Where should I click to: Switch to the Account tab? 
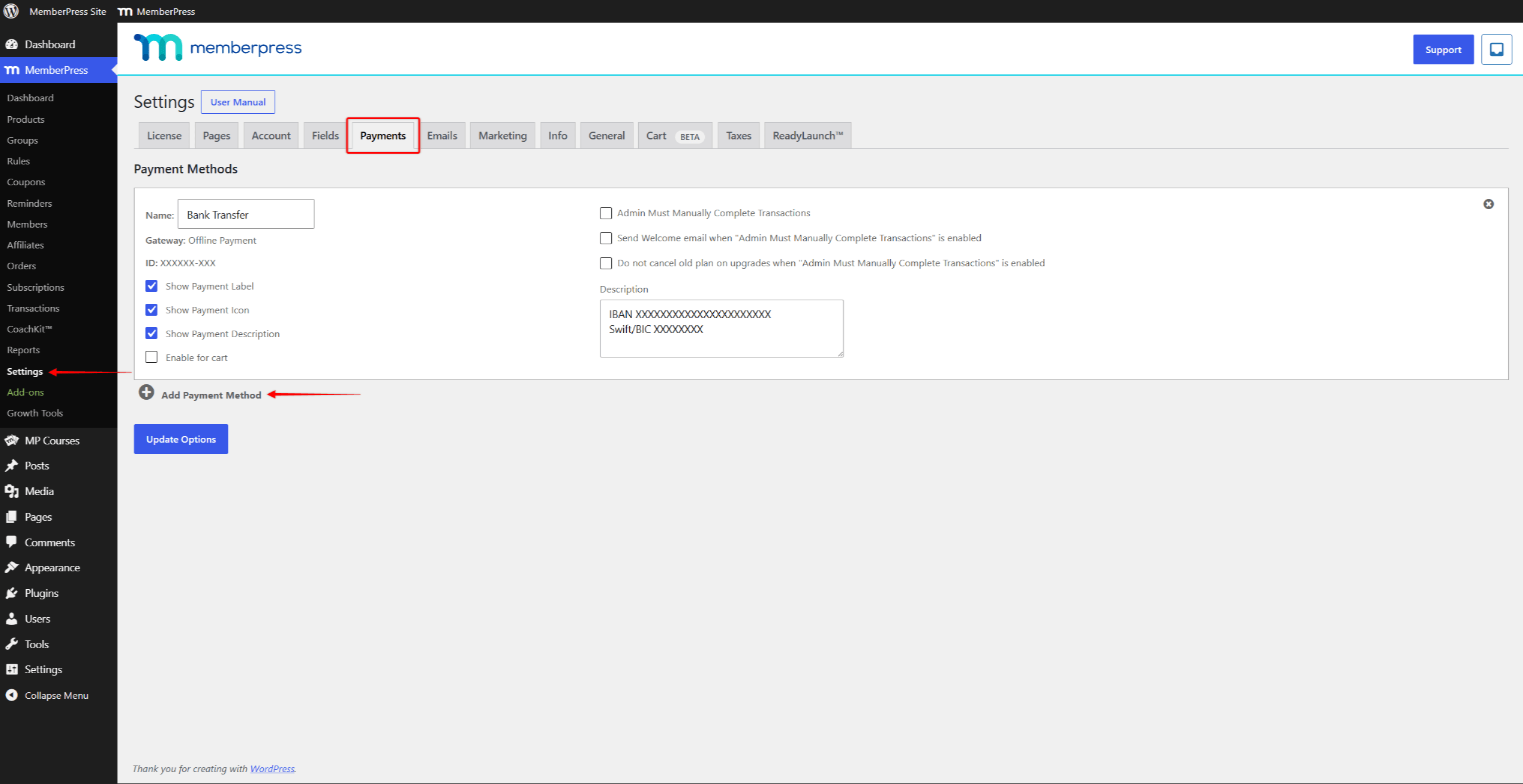point(271,136)
